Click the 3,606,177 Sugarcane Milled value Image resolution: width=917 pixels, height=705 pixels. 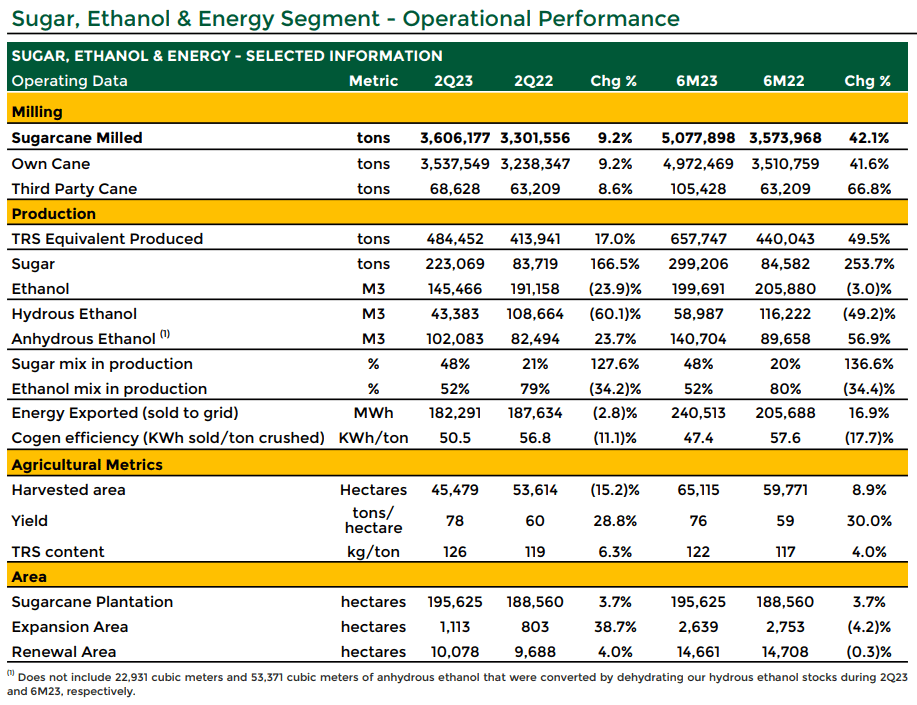click(454, 137)
